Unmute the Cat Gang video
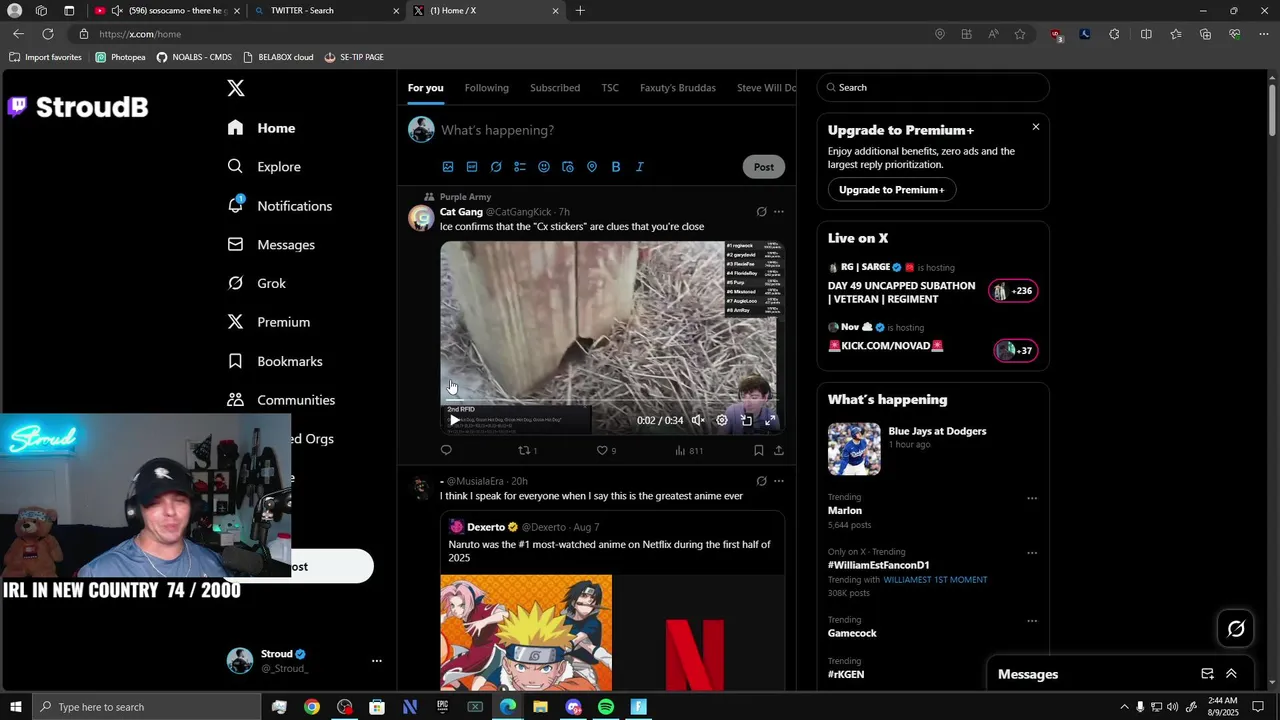This screenshot has height=720, width=1280. click(698, 421)
